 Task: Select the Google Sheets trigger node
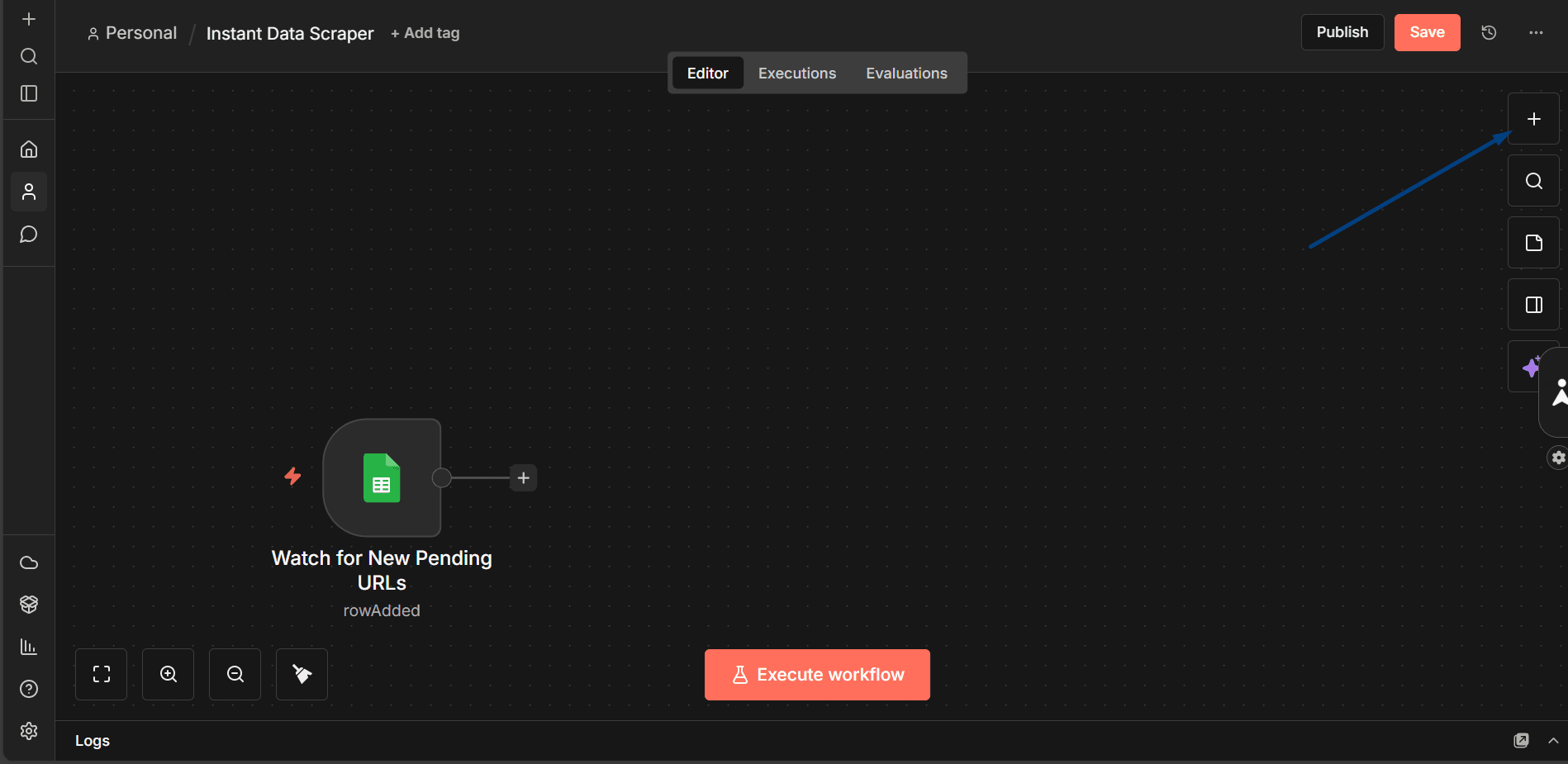(x=382, y=477)
